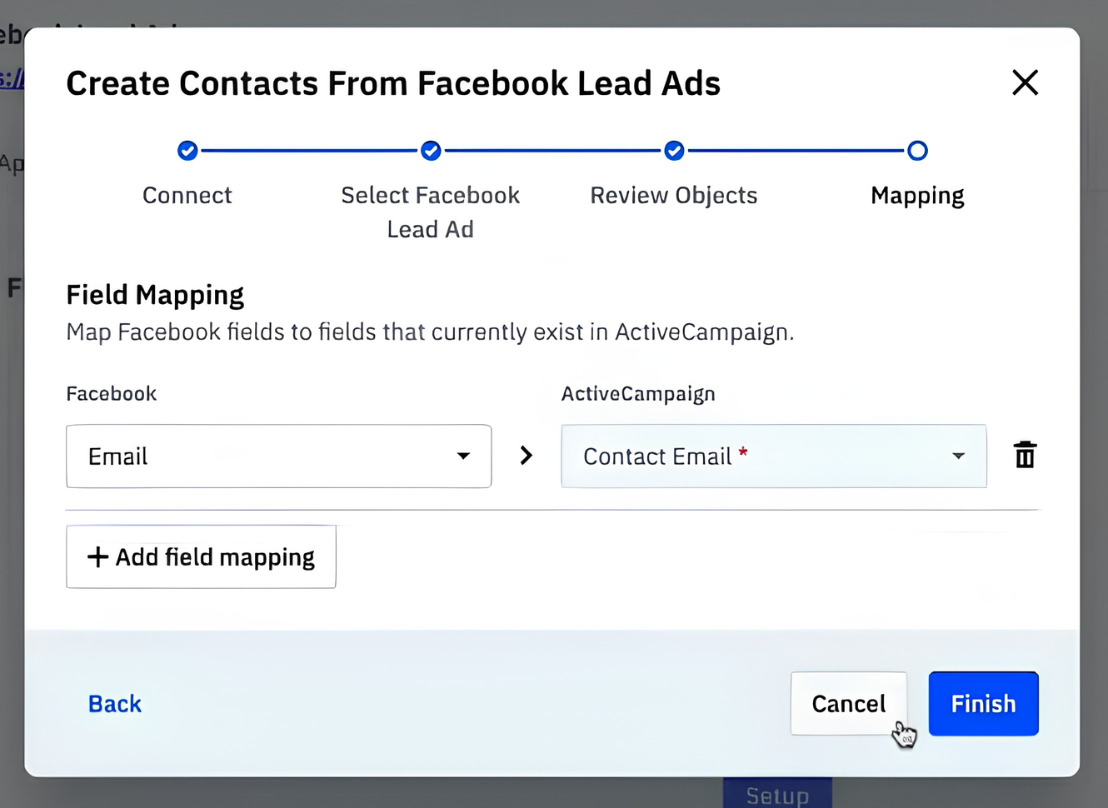
Task: Click the Add field mapping button
Action: pos(201,557)
